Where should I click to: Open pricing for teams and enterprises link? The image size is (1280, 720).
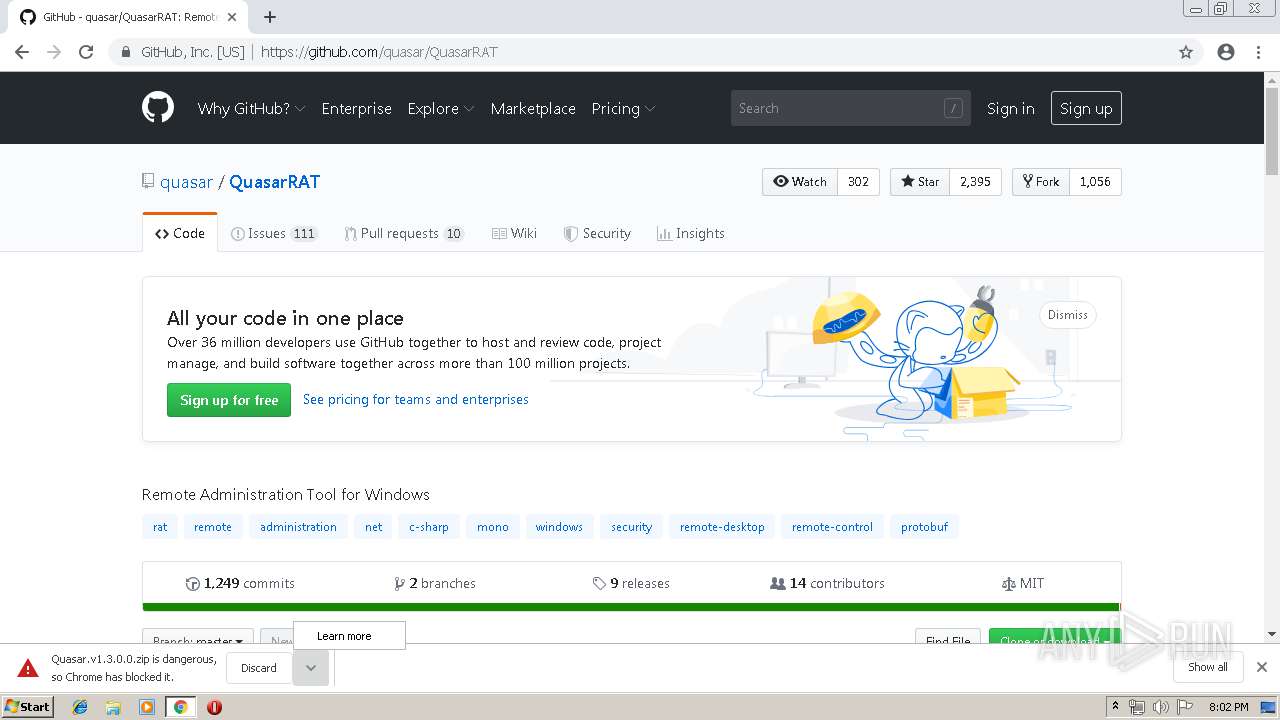(x=416, y=399)
